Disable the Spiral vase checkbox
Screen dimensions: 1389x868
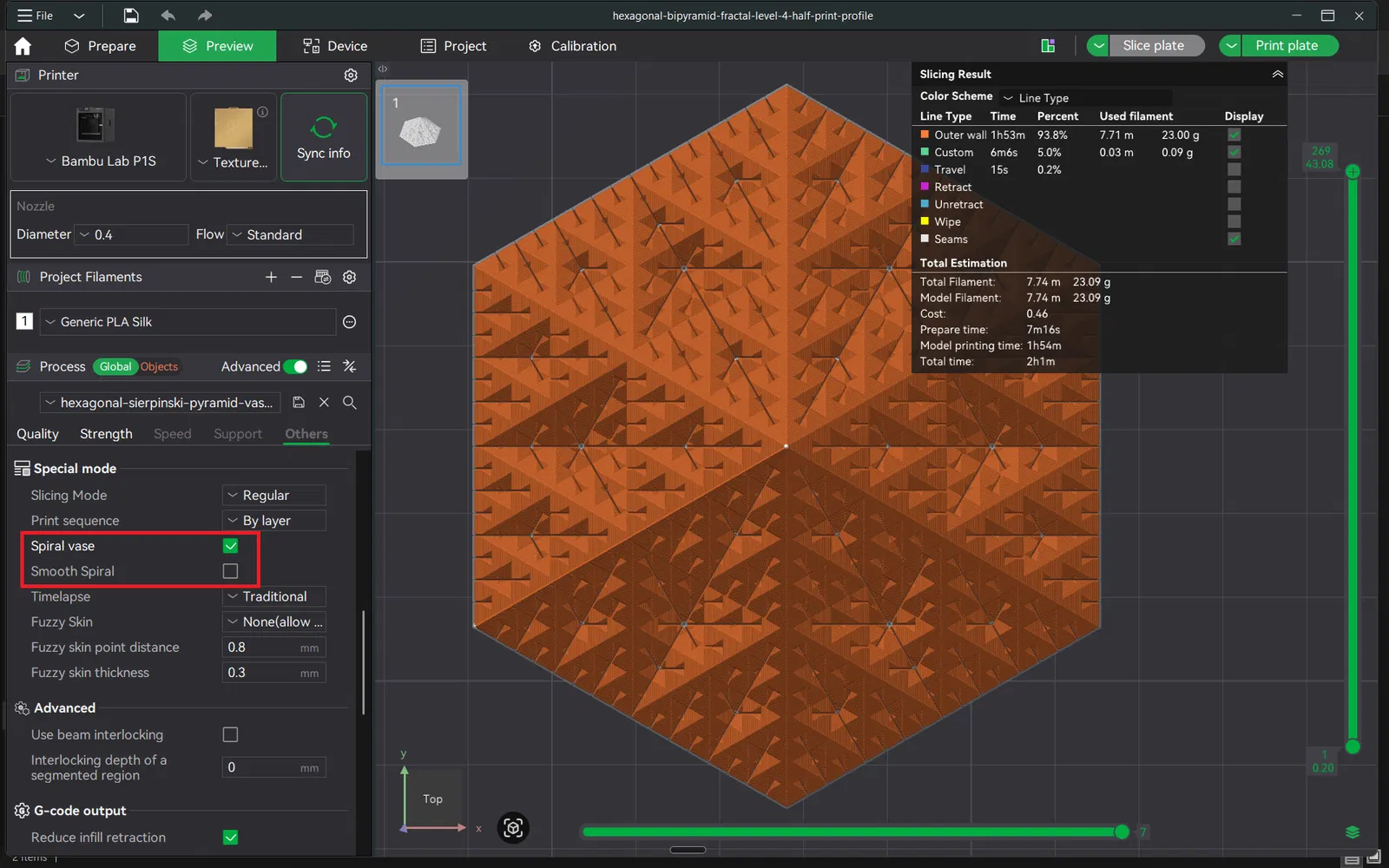(230, 546)
